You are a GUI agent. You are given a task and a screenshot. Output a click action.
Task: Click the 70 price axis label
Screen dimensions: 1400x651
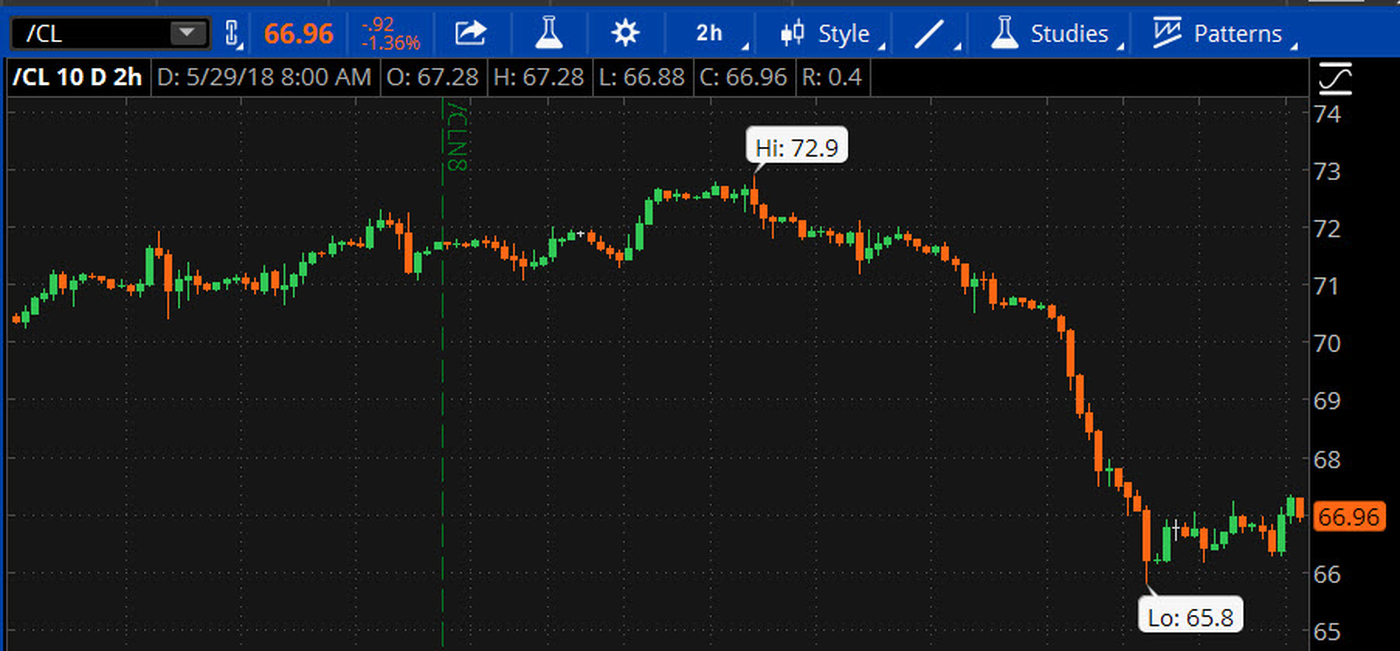[1326, 343]
